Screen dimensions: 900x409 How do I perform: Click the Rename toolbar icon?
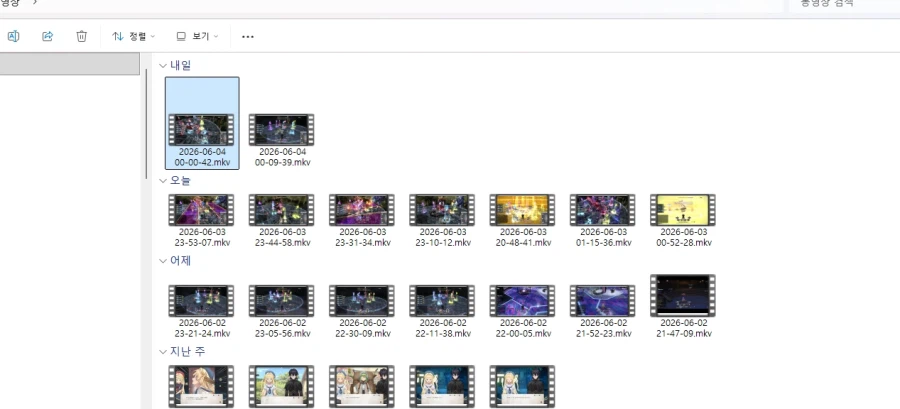tap(13, 36)
